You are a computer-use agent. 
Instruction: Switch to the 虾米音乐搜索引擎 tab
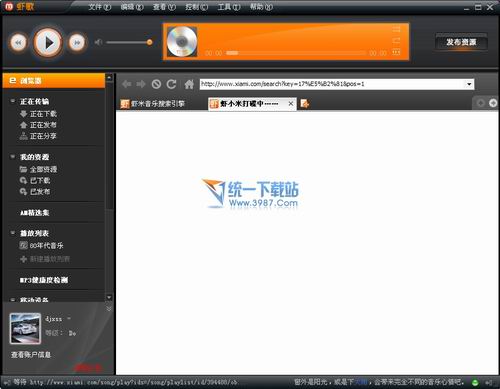pyautogui.click(x=153, y=104)
